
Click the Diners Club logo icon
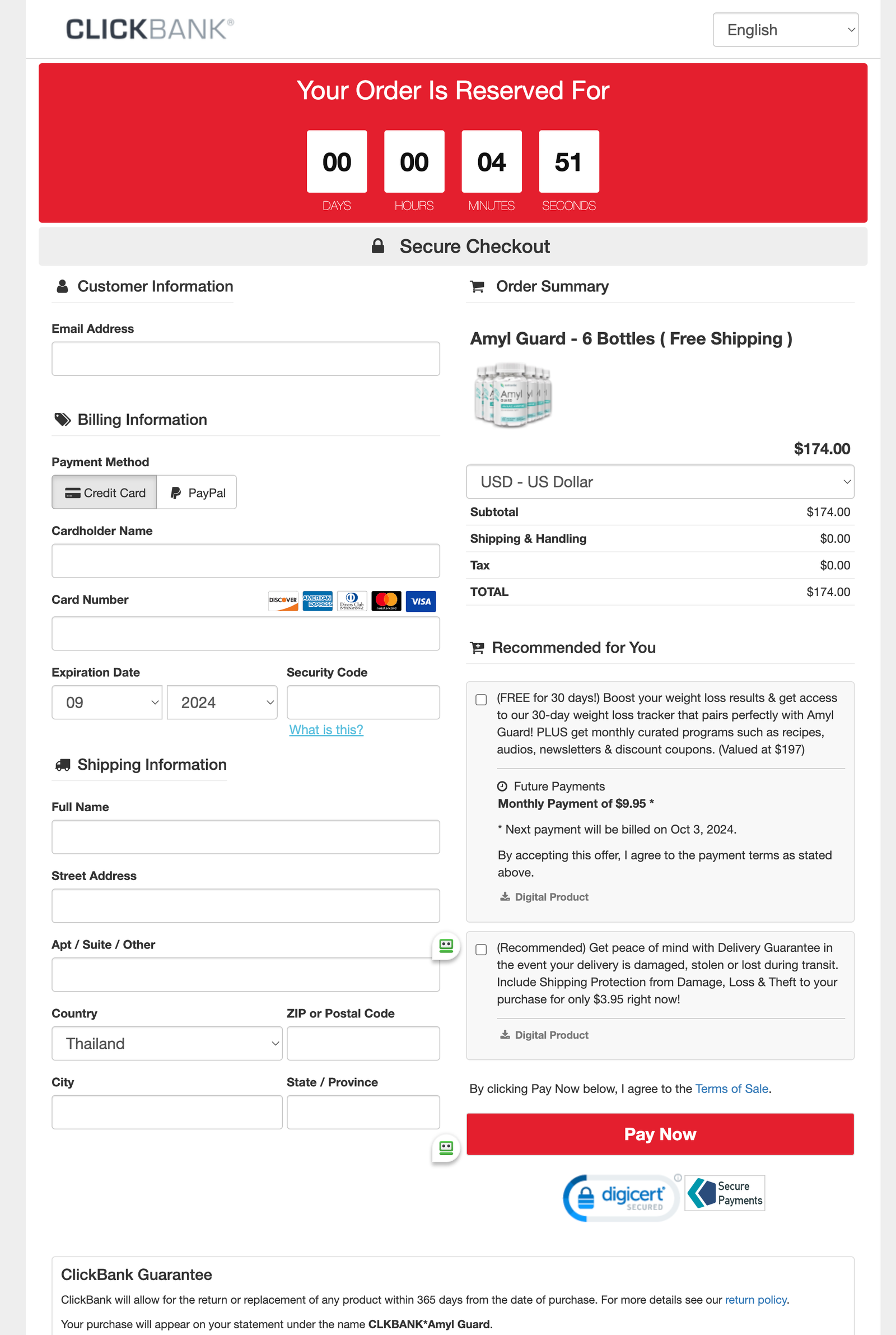click(352, 601)
